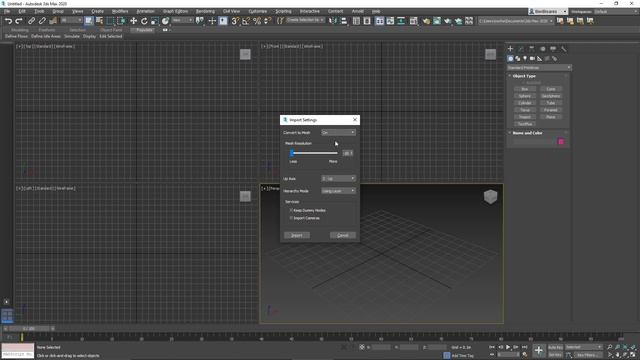
Task: Click Import button in Import Settings
Action: coord(297,236)
